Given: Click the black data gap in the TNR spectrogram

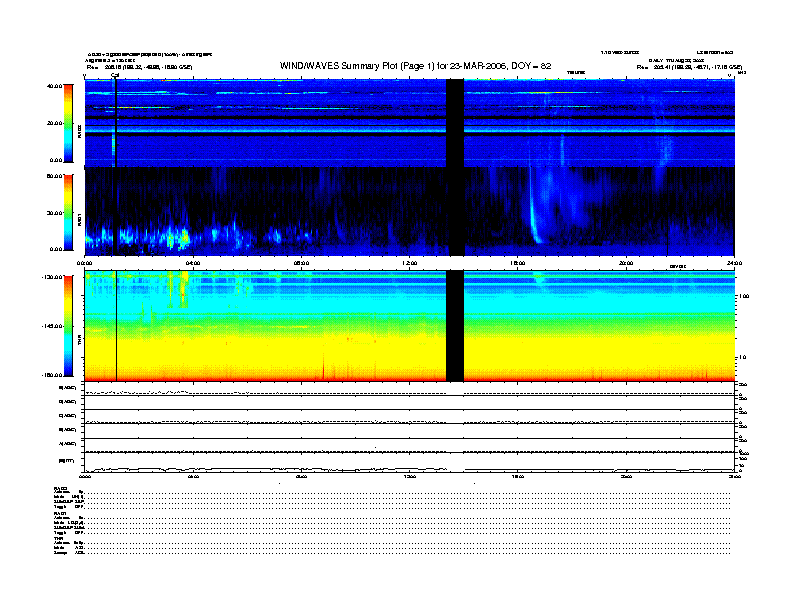Looking at the screenshot, I should [455, 326].
